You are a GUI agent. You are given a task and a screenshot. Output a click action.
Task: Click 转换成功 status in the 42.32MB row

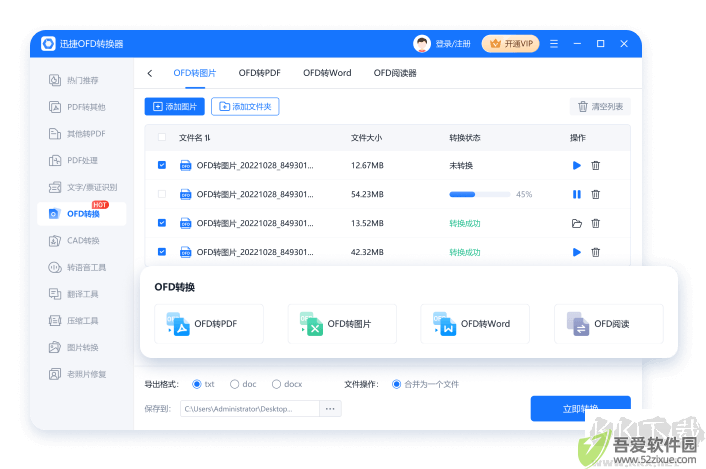pyautogui.click(x=465, y=252)
